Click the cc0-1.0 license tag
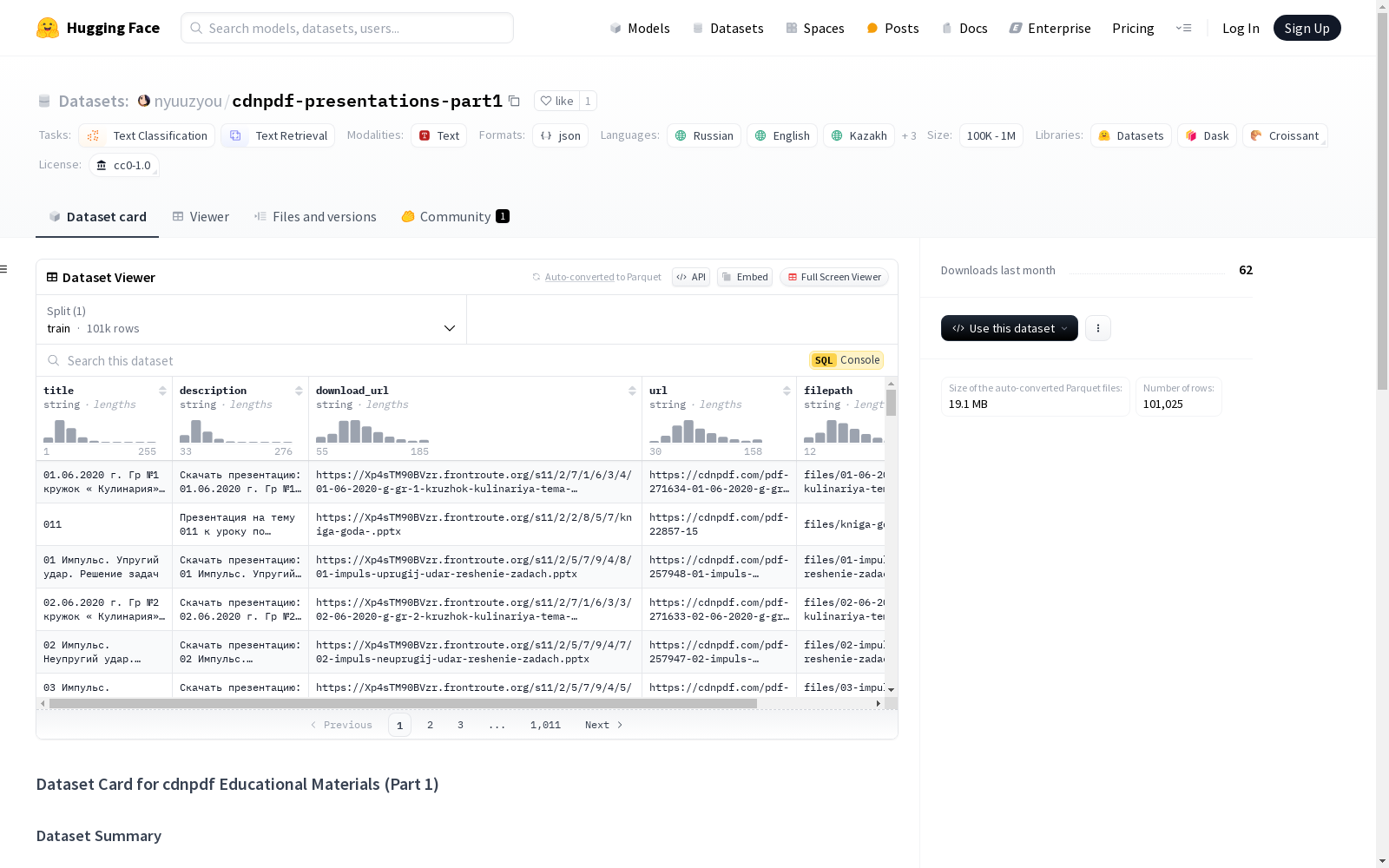 [x=124, y=165]
